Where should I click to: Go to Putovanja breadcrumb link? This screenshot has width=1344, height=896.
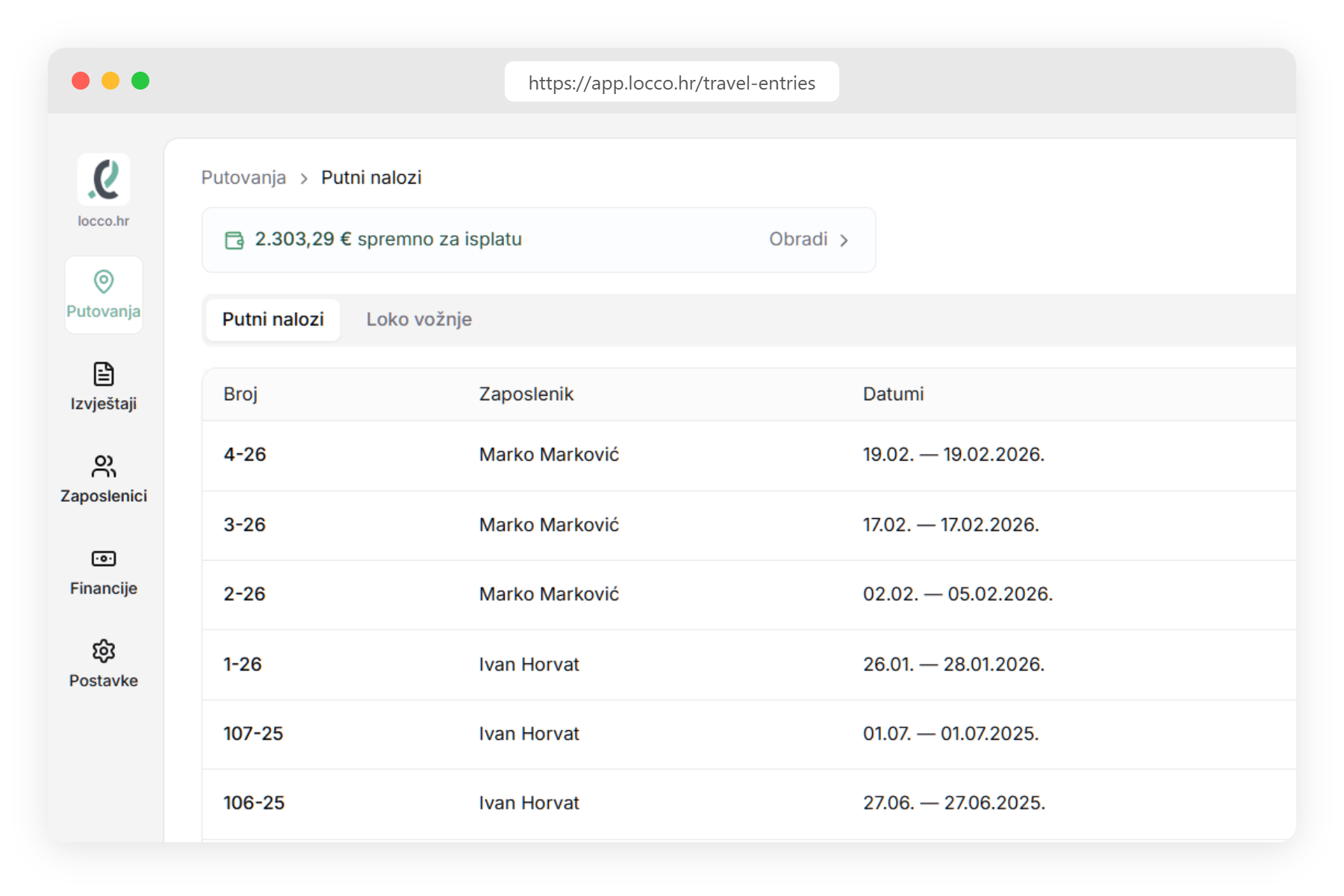[243, 178]
